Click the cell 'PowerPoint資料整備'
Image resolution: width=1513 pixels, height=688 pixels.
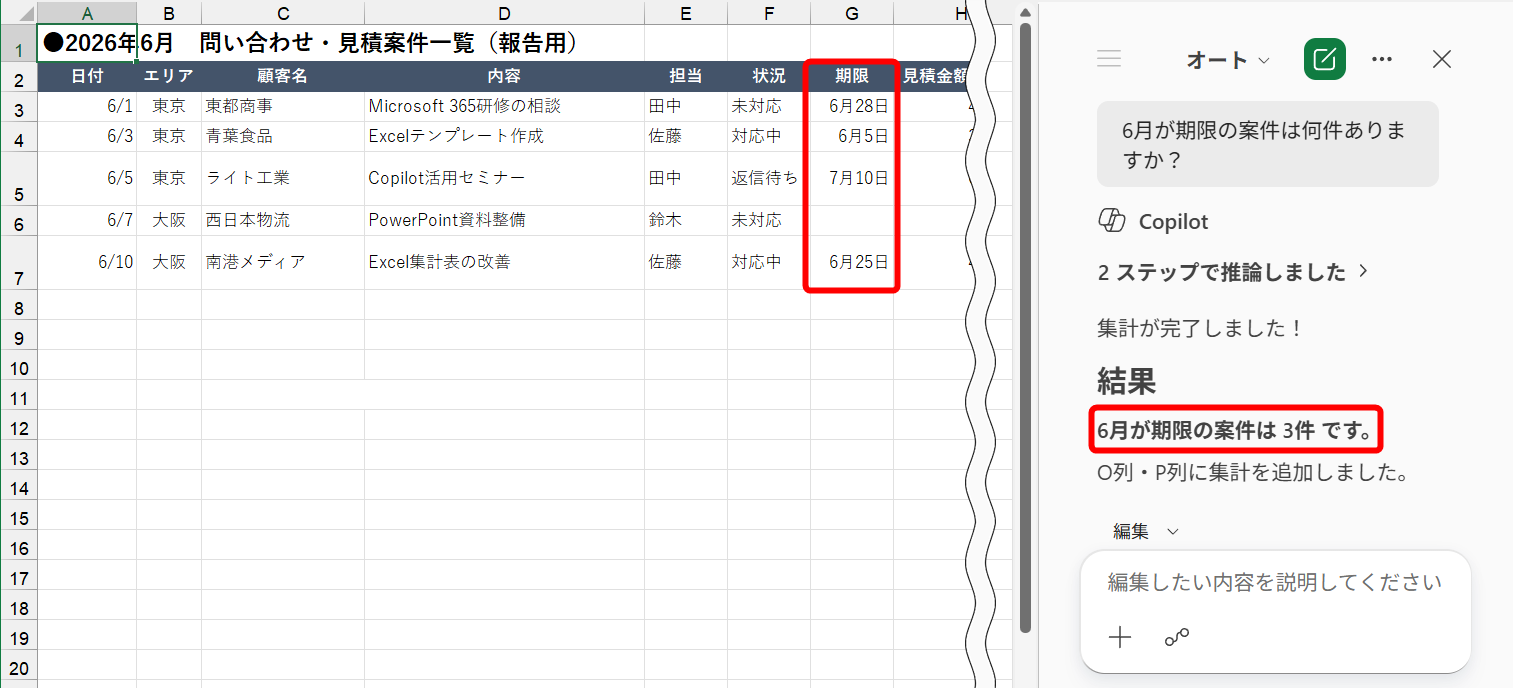(x=504, y=220)
